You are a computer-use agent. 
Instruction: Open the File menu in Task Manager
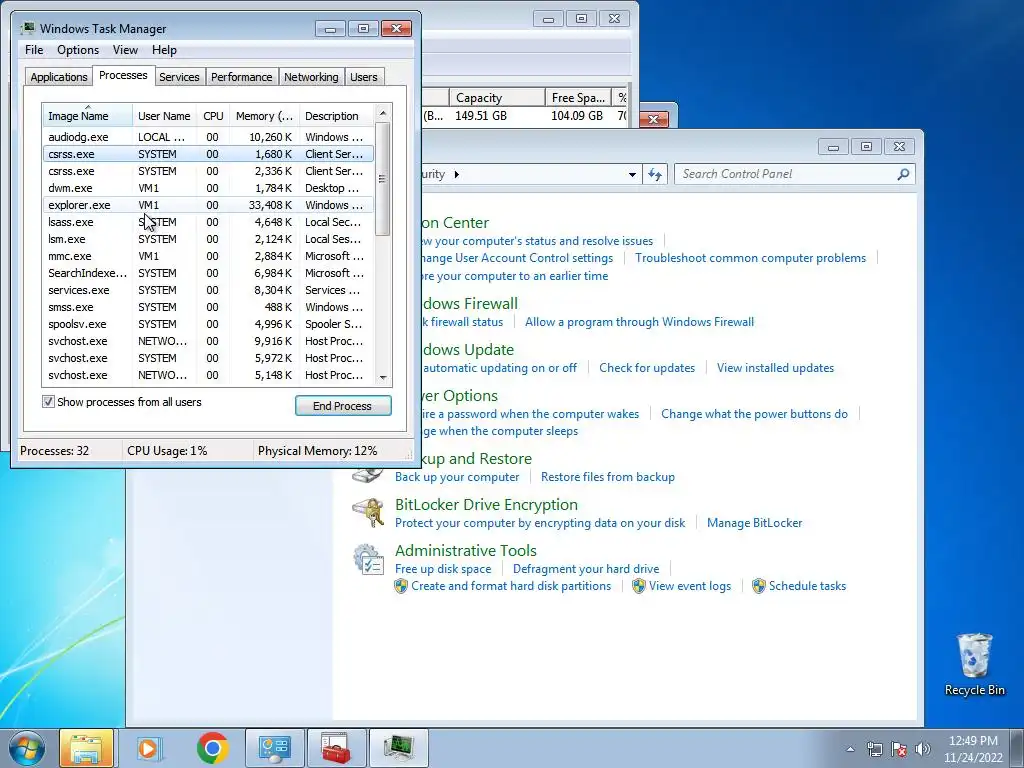34,50
